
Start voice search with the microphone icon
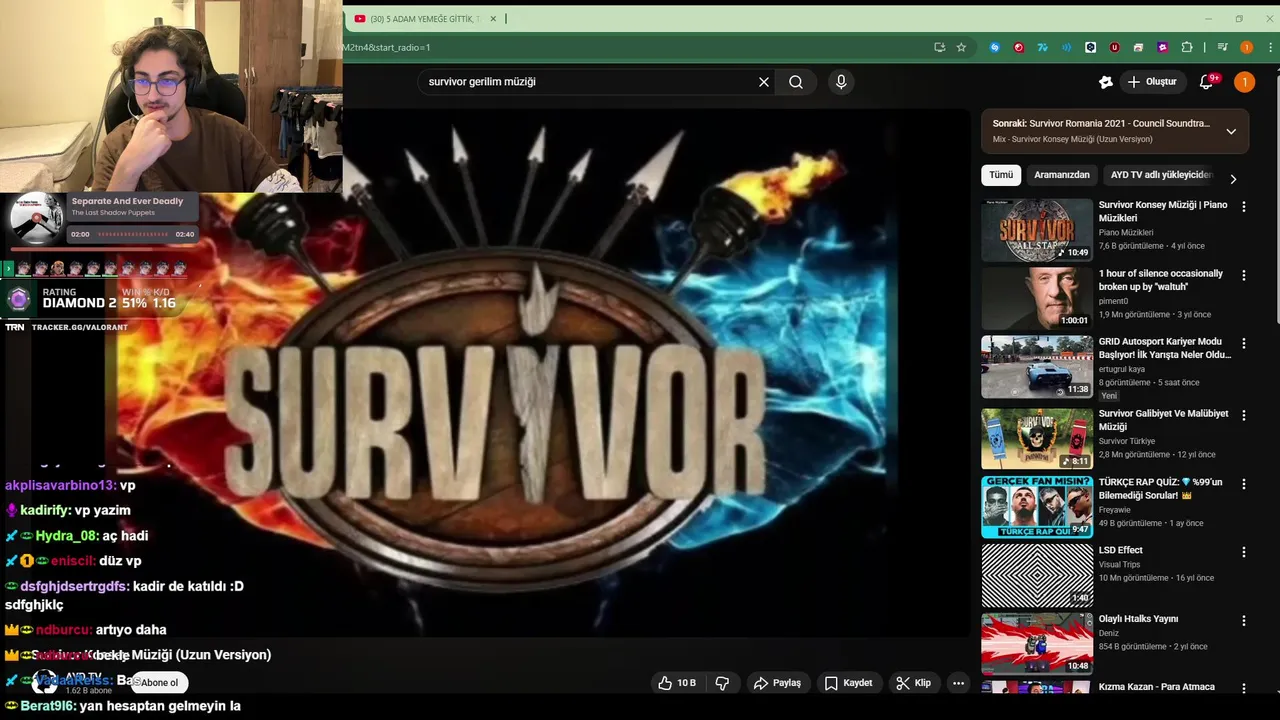pyautogui.click(x=841, y=82)
